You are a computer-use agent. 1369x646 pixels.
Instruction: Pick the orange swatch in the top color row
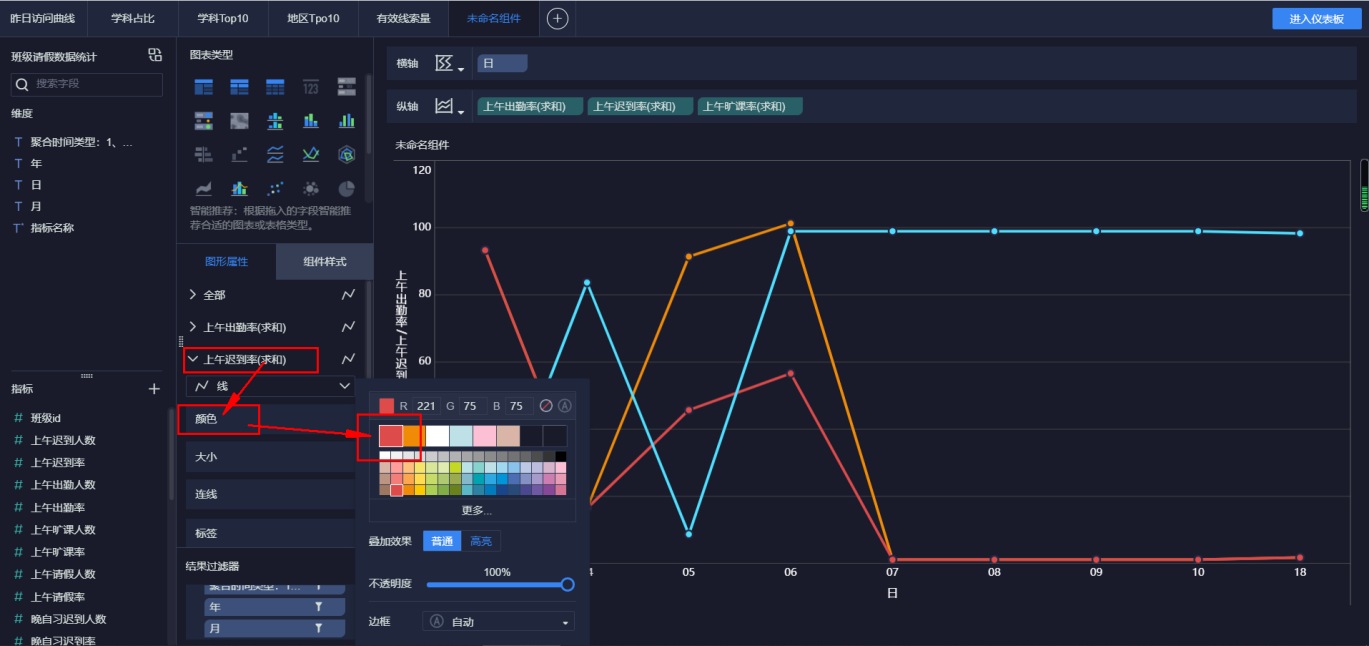pos(412,436)
